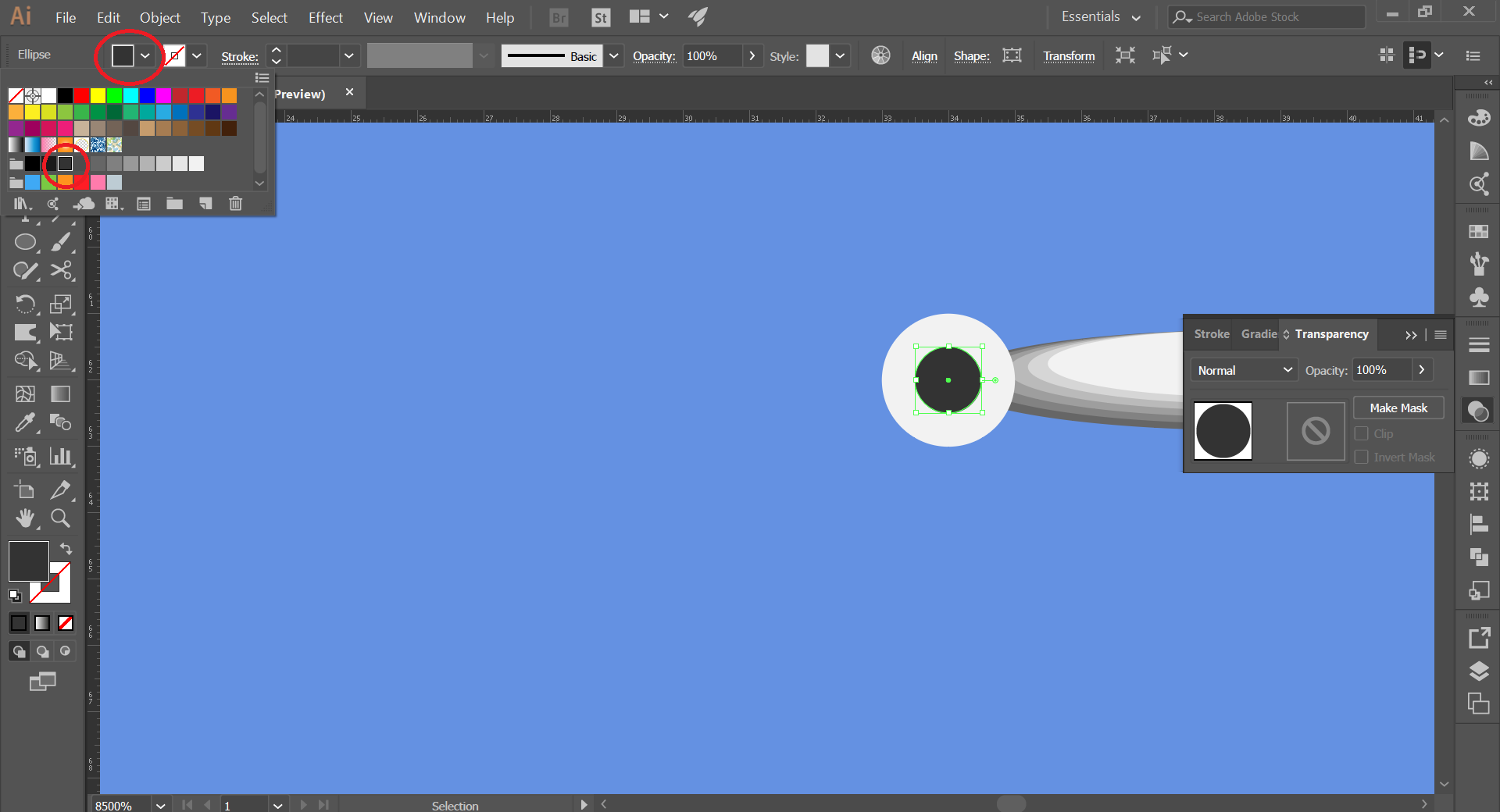The height and width of the screenshot is (812, 1500).
Task: Set Color fill mode in toolbox
Action: (x=19, y=623)
